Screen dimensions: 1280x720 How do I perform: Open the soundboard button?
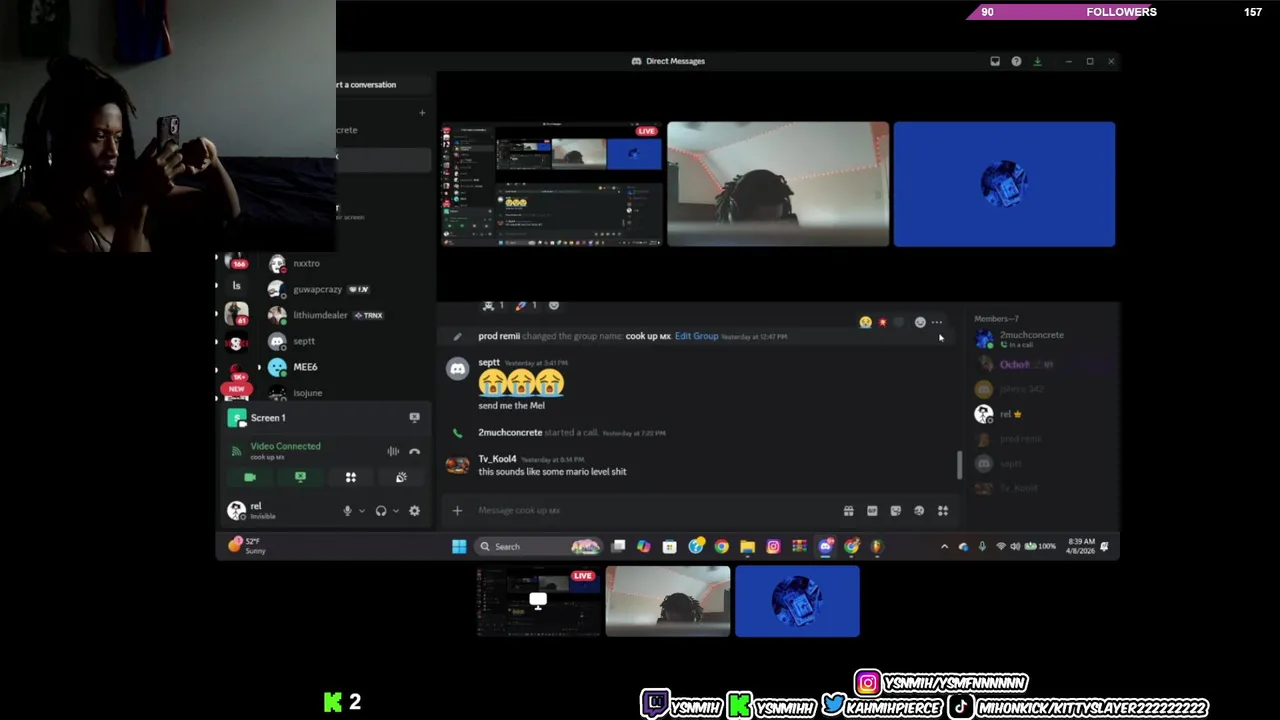(x=401, y=477)
